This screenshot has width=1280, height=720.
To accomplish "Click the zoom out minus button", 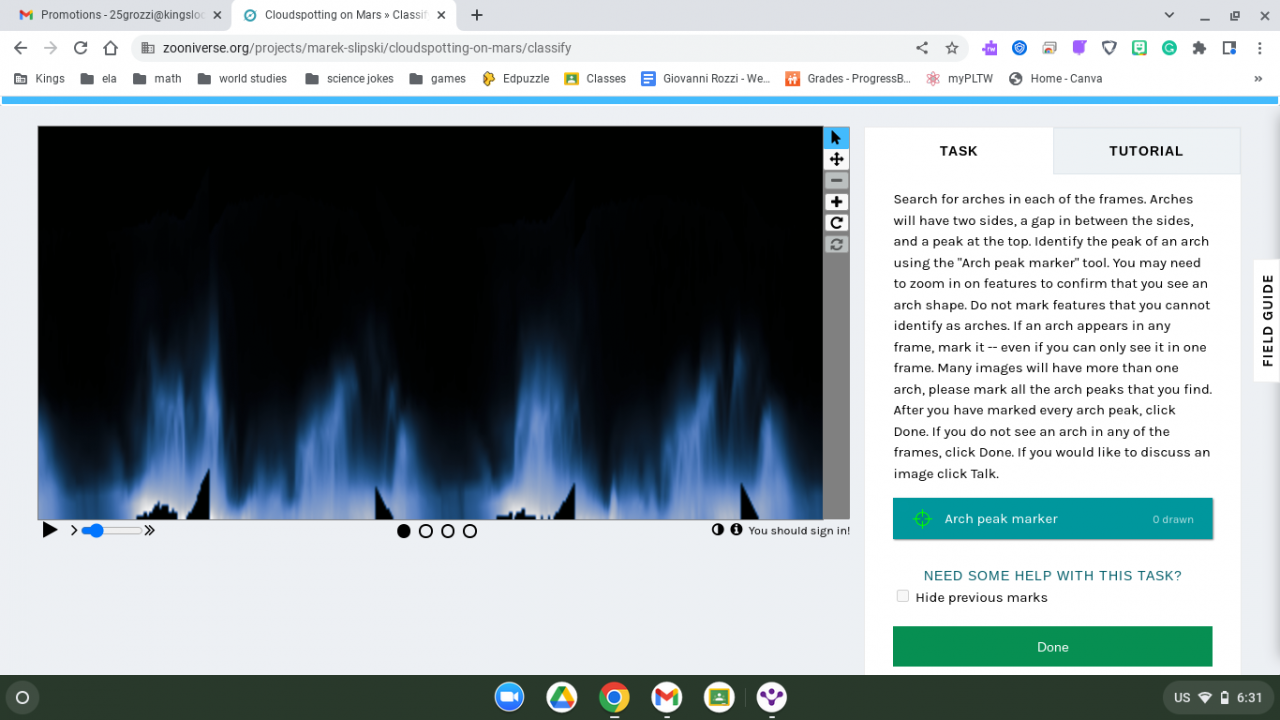I will [x=836, y=180].
